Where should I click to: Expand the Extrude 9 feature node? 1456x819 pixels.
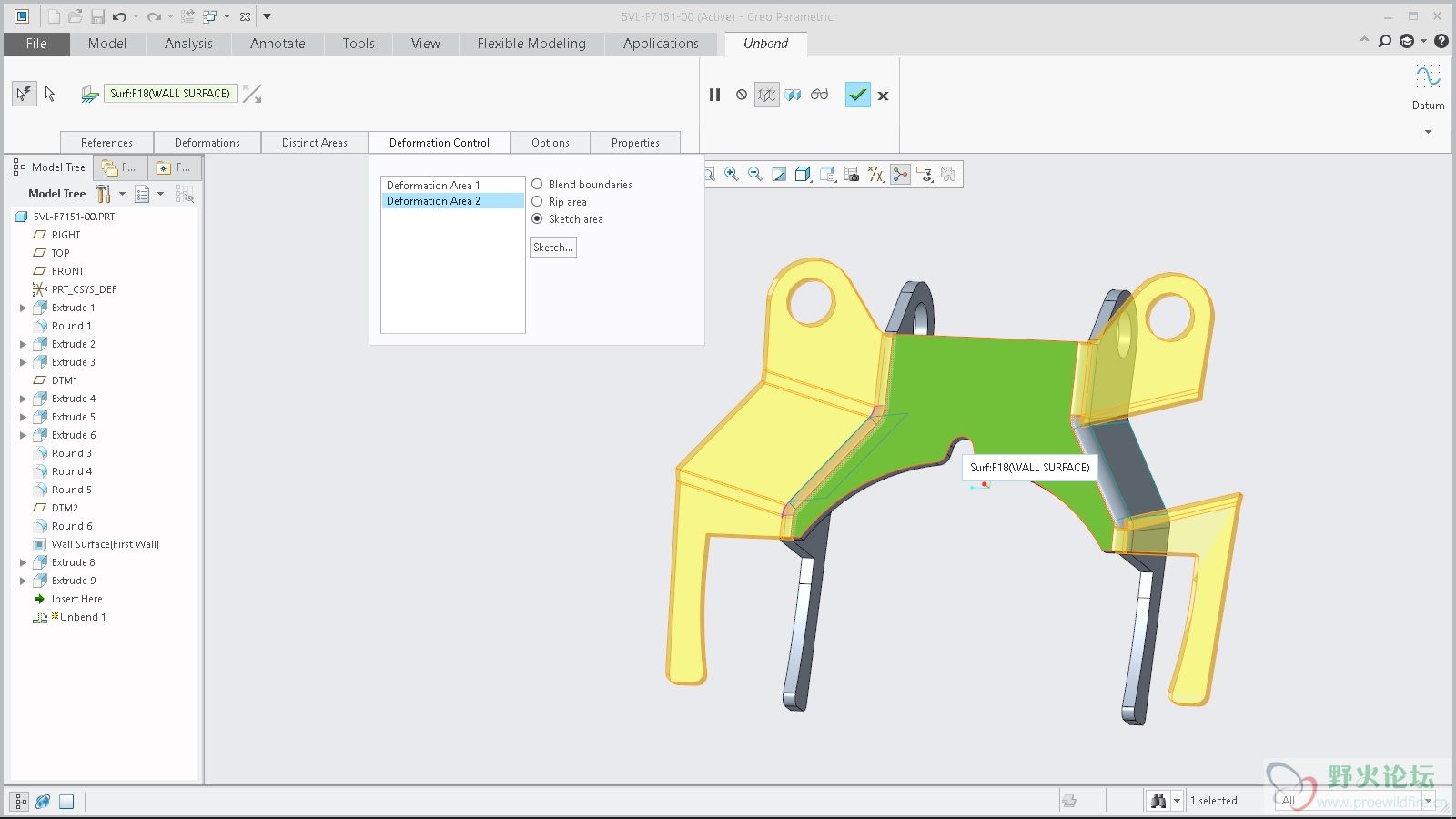click(x=24, y=581)
